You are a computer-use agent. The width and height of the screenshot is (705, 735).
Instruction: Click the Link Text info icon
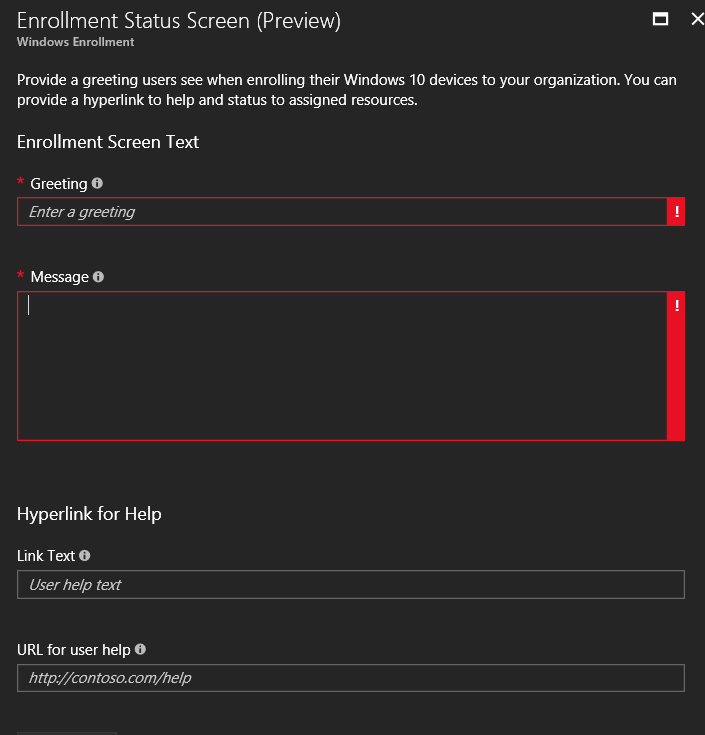[x=84, y=556]
